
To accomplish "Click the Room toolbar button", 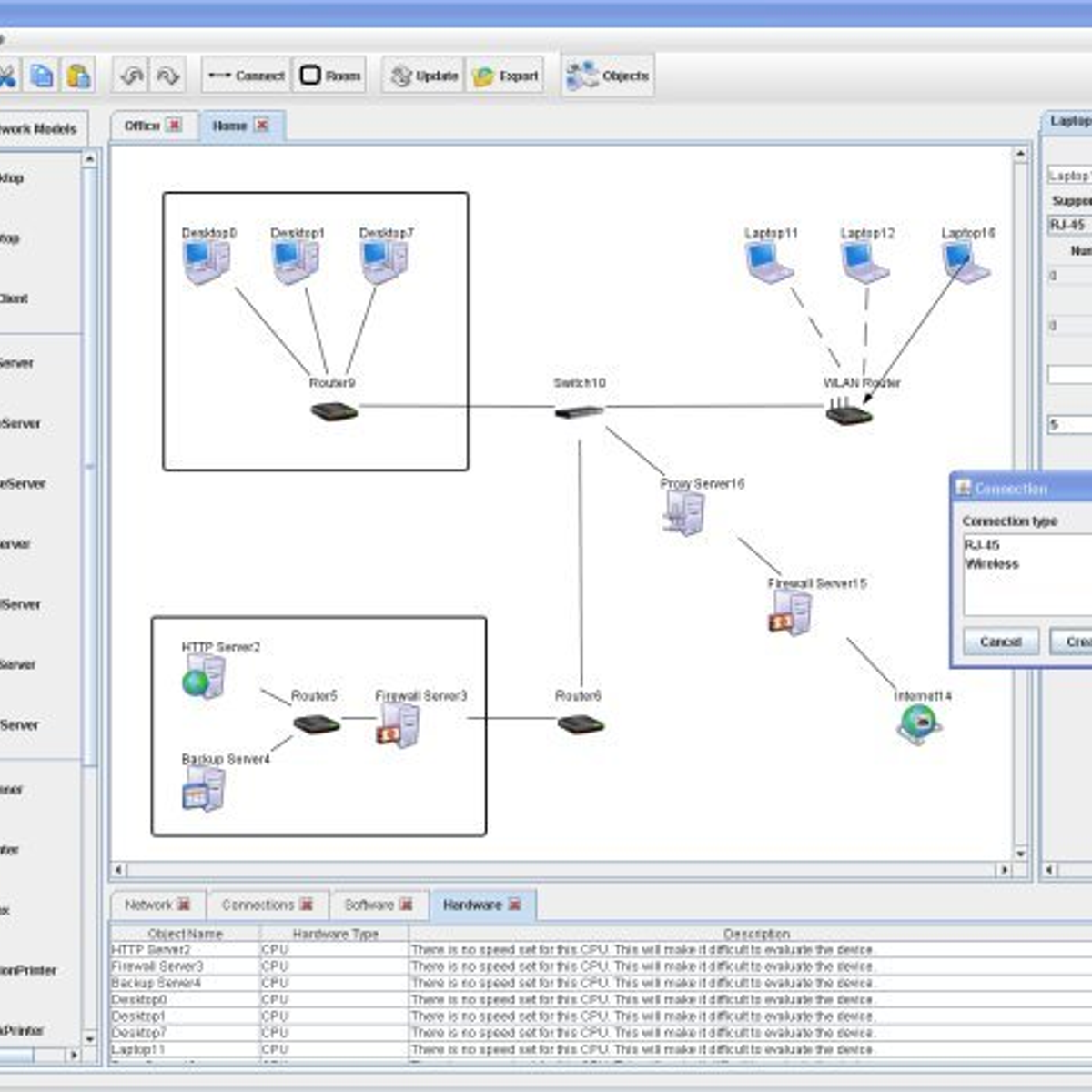I will click(330, 76).
